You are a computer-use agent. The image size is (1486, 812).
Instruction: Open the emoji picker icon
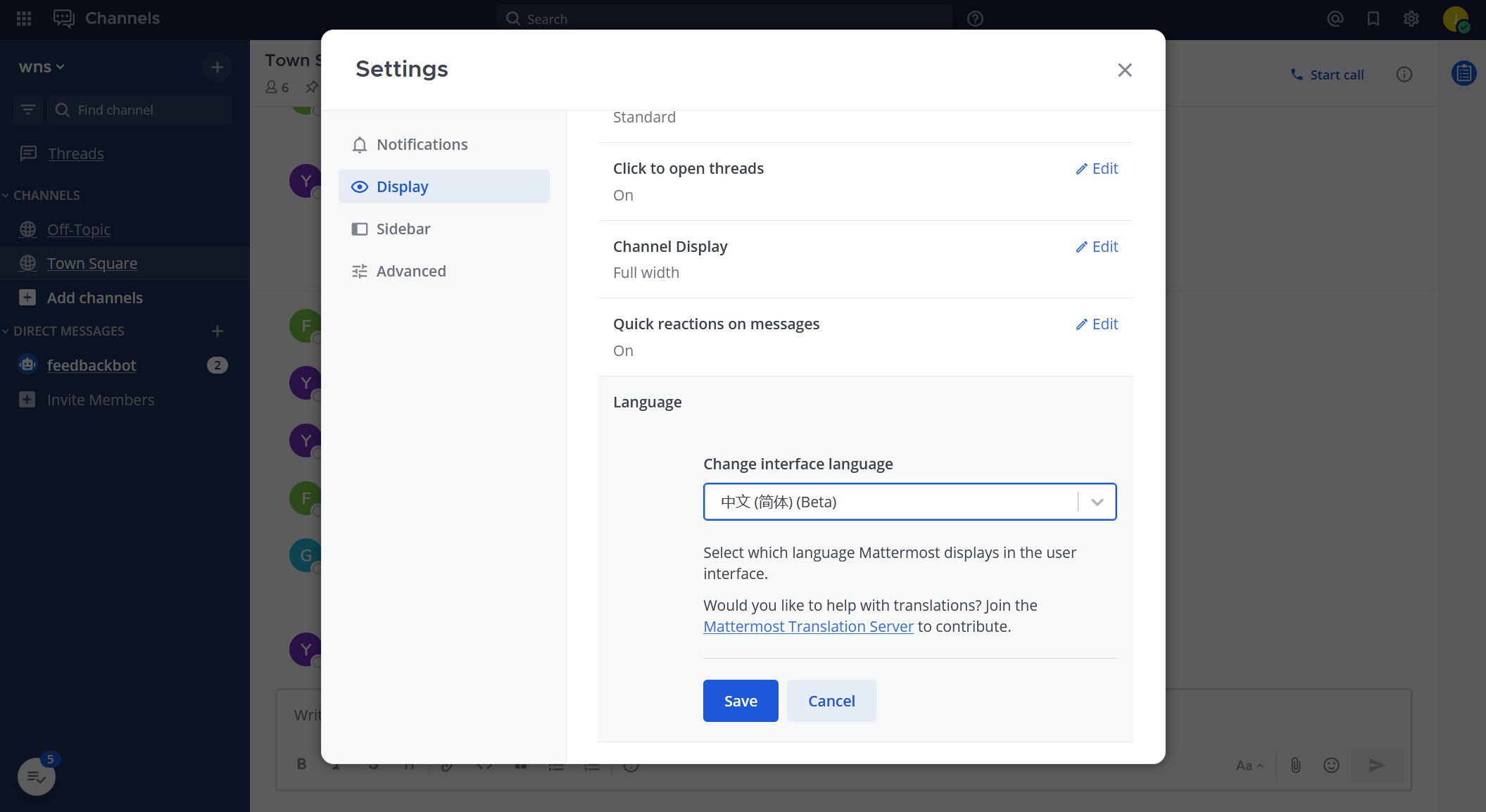(1331, 765)
